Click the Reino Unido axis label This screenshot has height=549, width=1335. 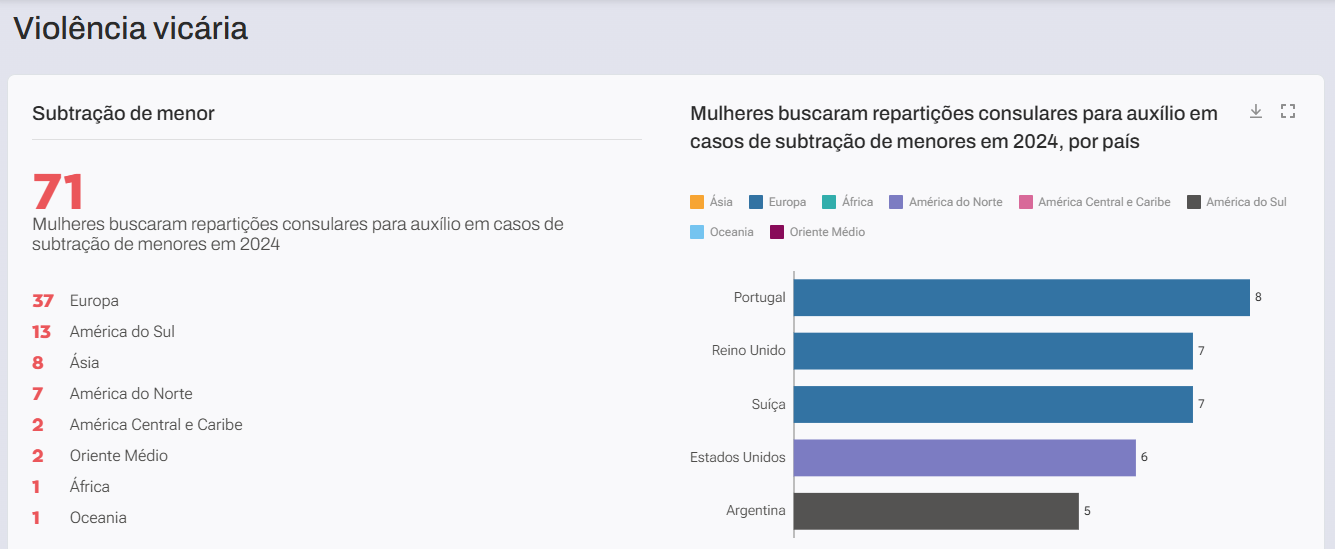click(748, 351)
